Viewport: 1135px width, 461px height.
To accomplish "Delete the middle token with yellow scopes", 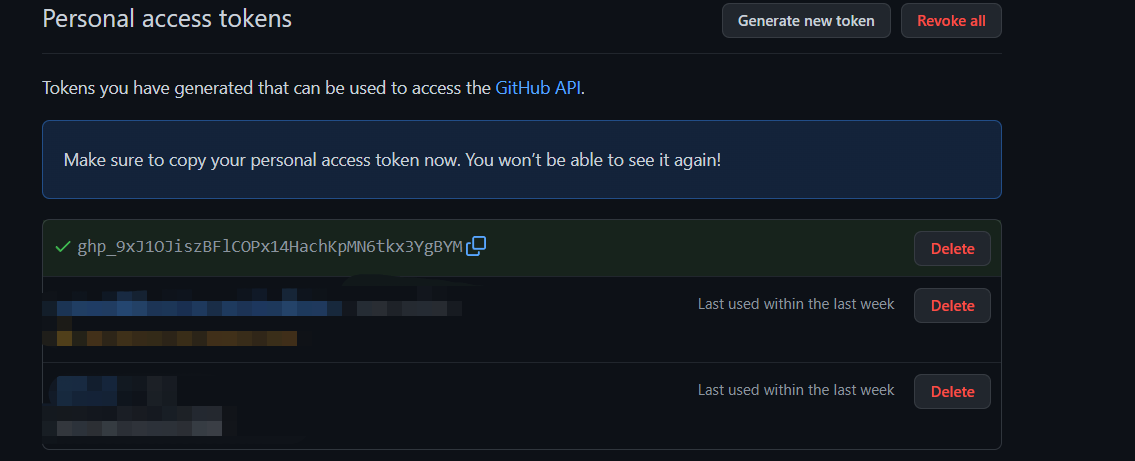I will [x=952, y=305].
